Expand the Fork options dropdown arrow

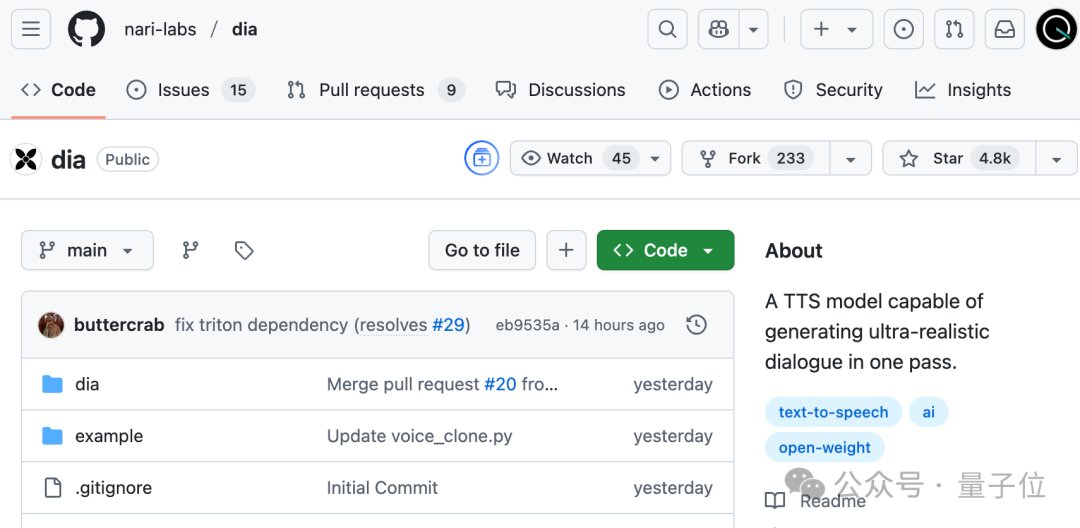coord(850,158)
